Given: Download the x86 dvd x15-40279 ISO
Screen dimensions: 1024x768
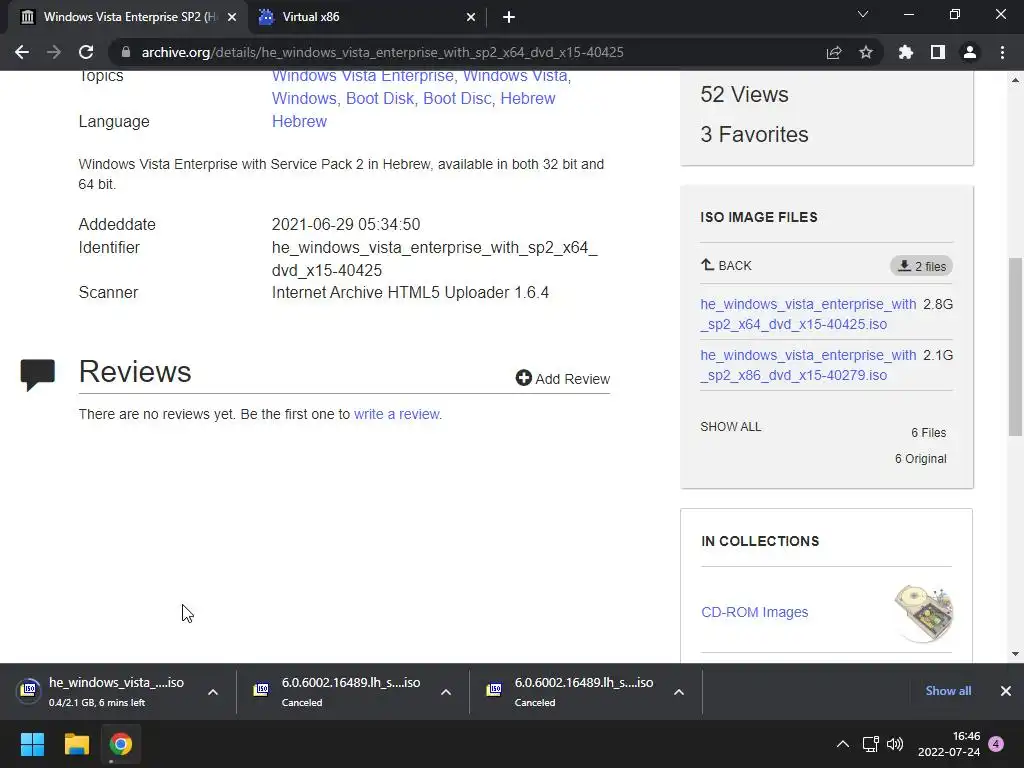Looking at the screenshot, I should [x=808, y=365].
